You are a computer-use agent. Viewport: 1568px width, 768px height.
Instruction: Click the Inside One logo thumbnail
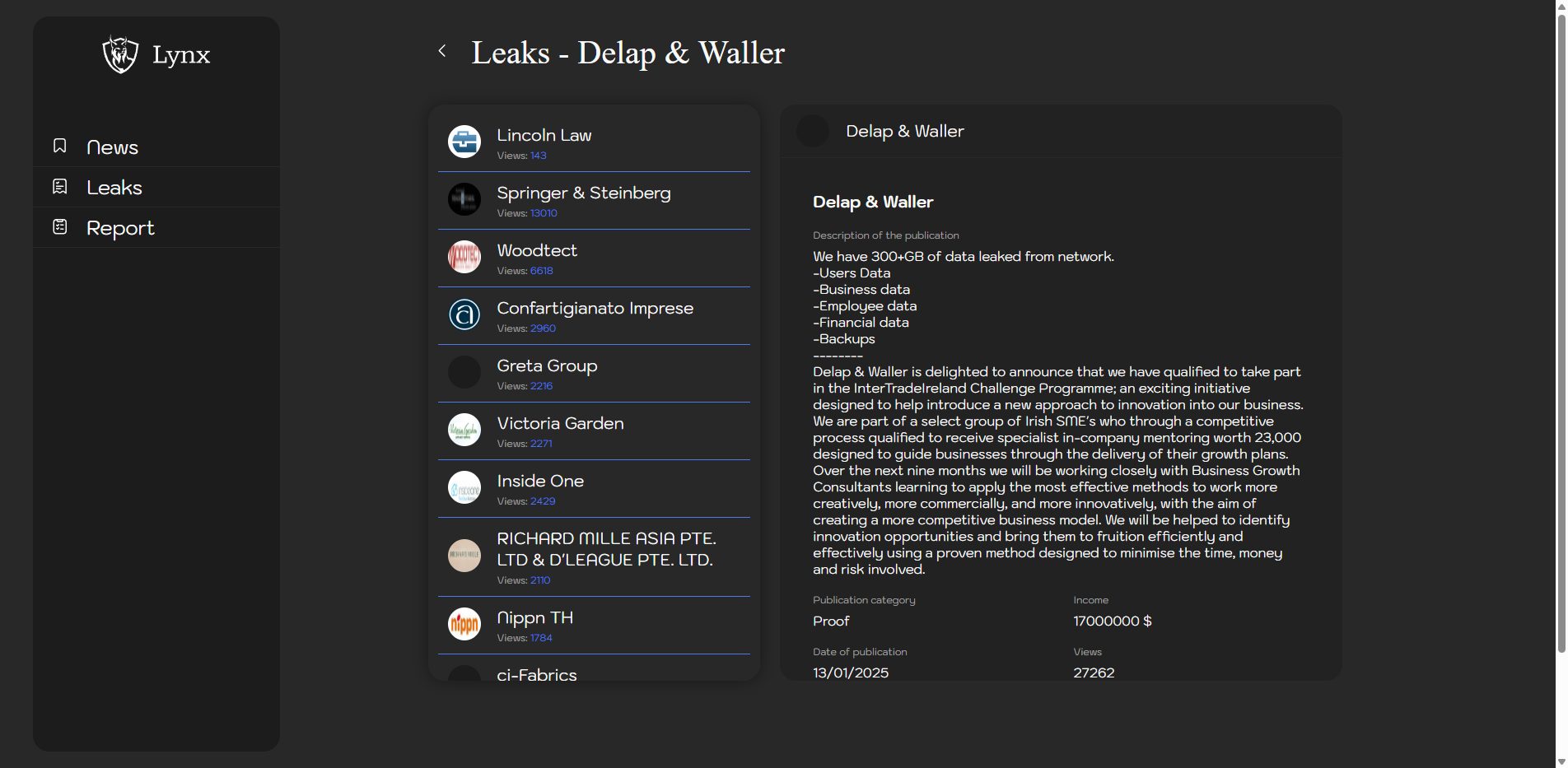coord(464,487)
